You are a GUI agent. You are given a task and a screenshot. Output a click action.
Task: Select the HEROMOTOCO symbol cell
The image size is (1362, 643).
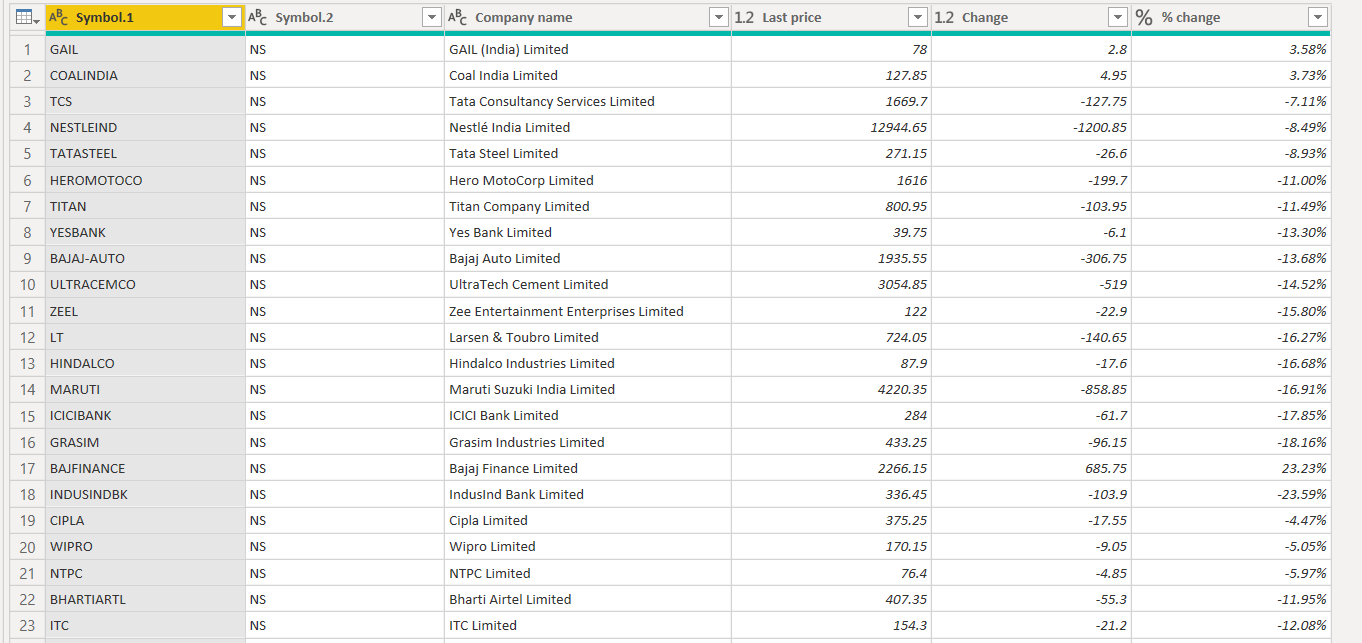(x=96, y=180)
